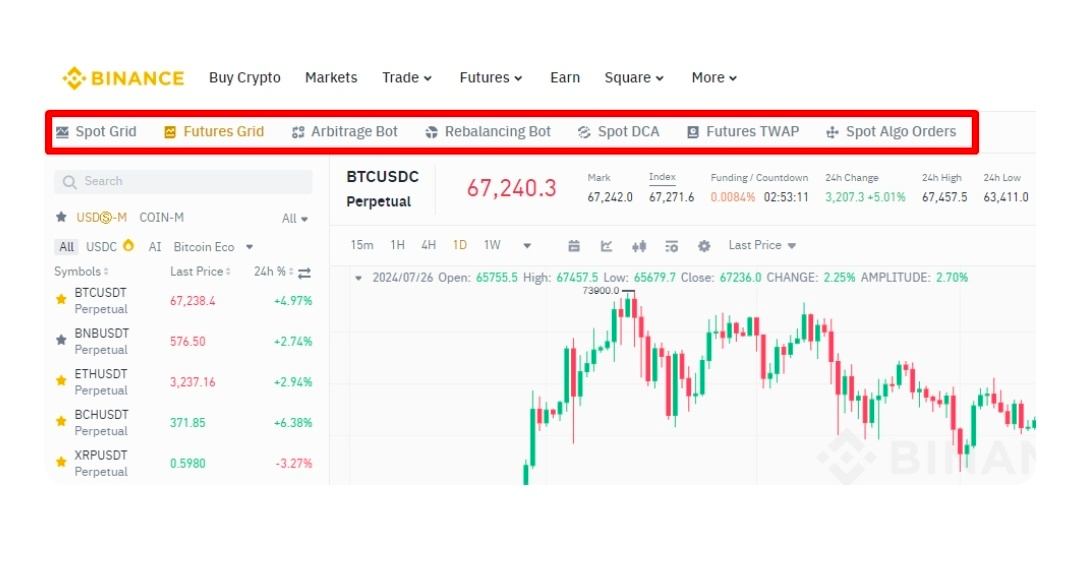
Task: Set chart interval to 4H
Action: click(428, 245)
